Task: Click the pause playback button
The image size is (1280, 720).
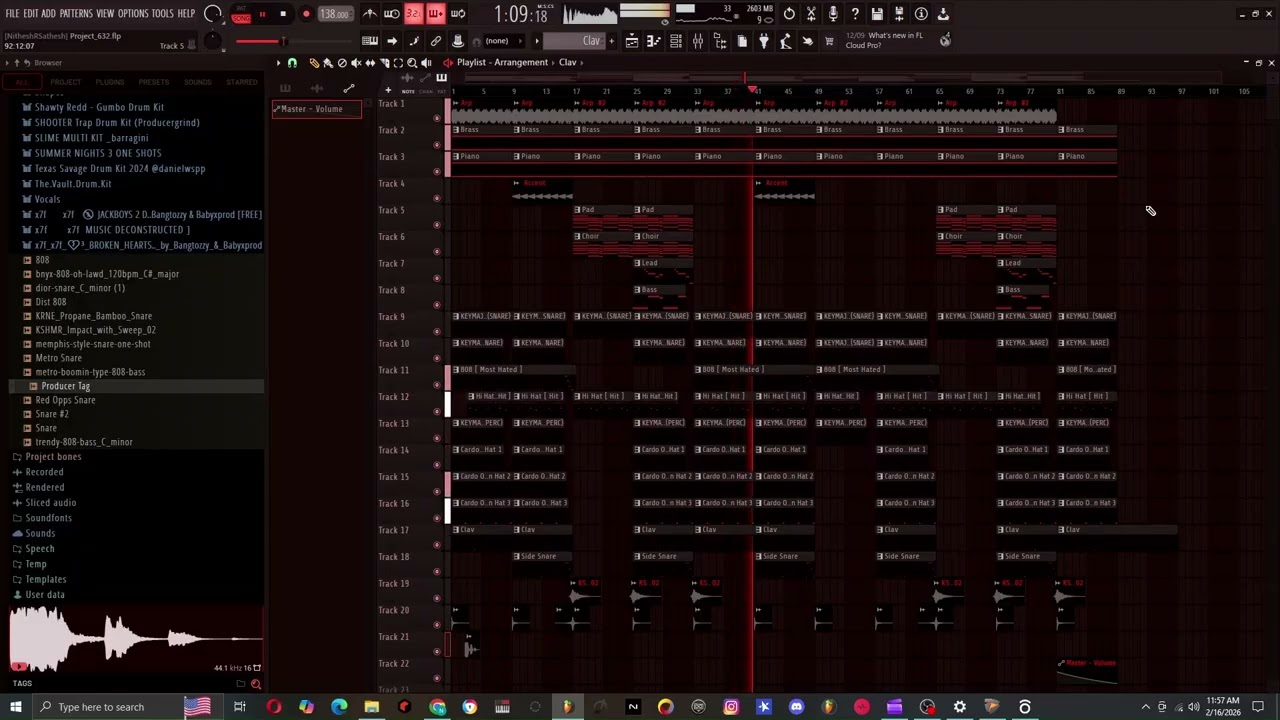Action: (262, 14)
